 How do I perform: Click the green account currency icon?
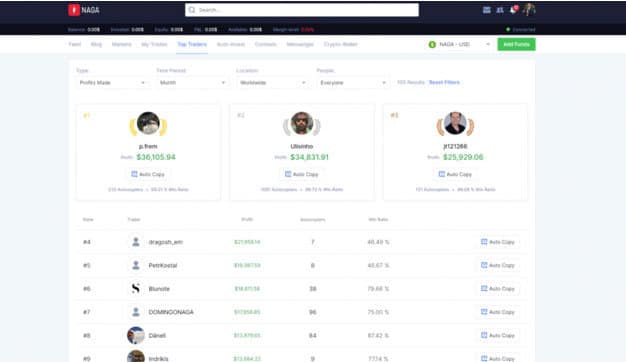coord(432,45)
